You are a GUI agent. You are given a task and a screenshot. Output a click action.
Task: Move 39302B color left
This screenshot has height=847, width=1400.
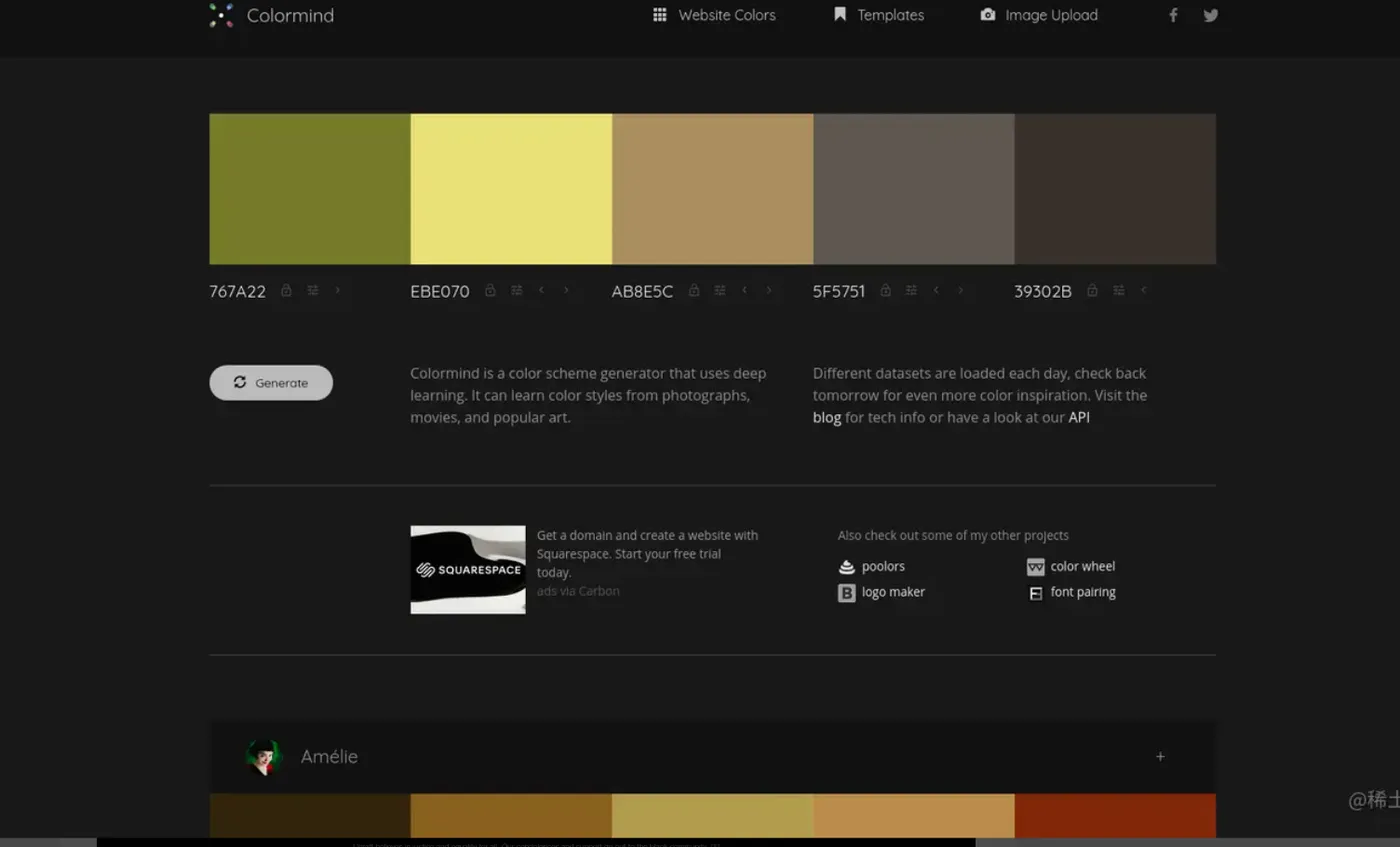pos(1144,291)
